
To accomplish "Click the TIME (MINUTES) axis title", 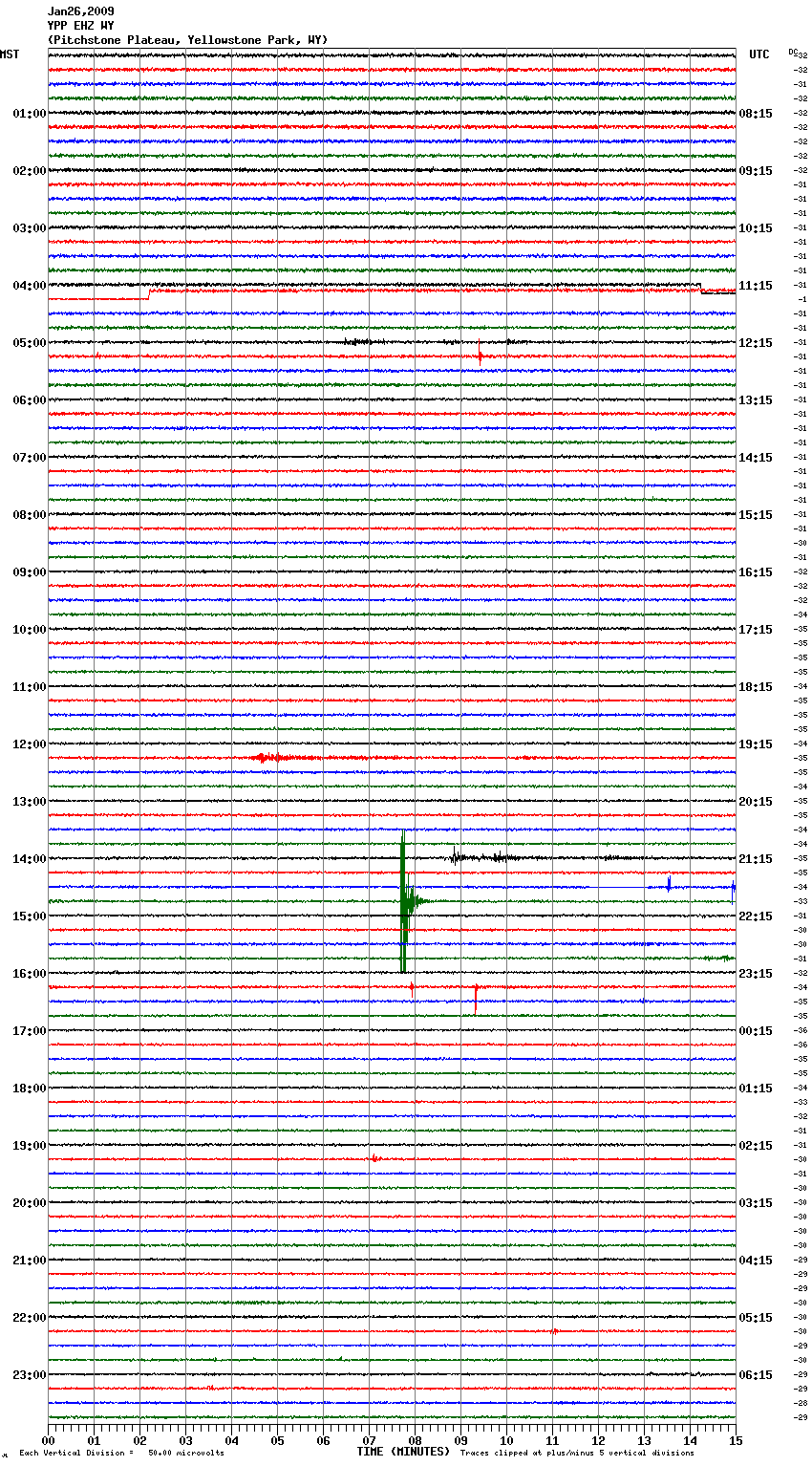I will (403, 1452).
